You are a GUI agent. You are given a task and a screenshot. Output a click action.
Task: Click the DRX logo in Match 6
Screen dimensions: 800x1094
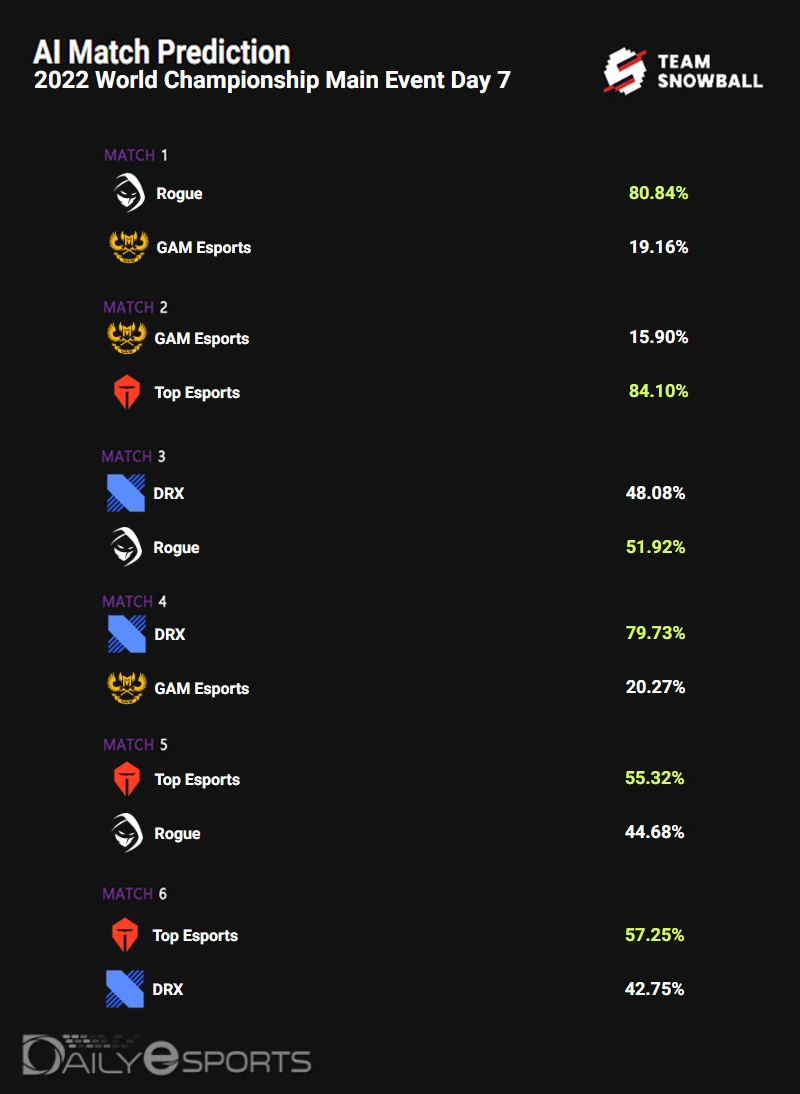125,989
